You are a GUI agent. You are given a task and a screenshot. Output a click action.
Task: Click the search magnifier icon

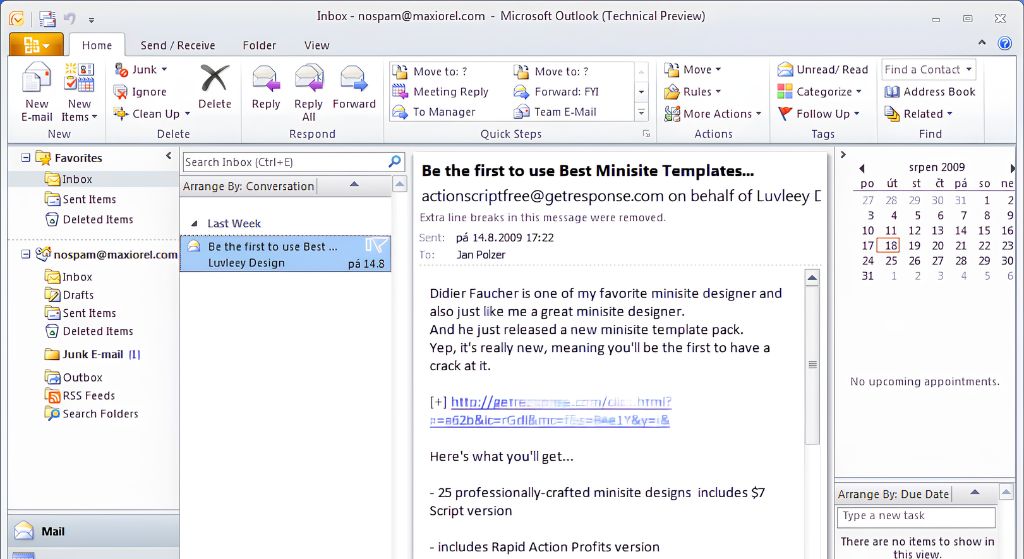point(394,161)
